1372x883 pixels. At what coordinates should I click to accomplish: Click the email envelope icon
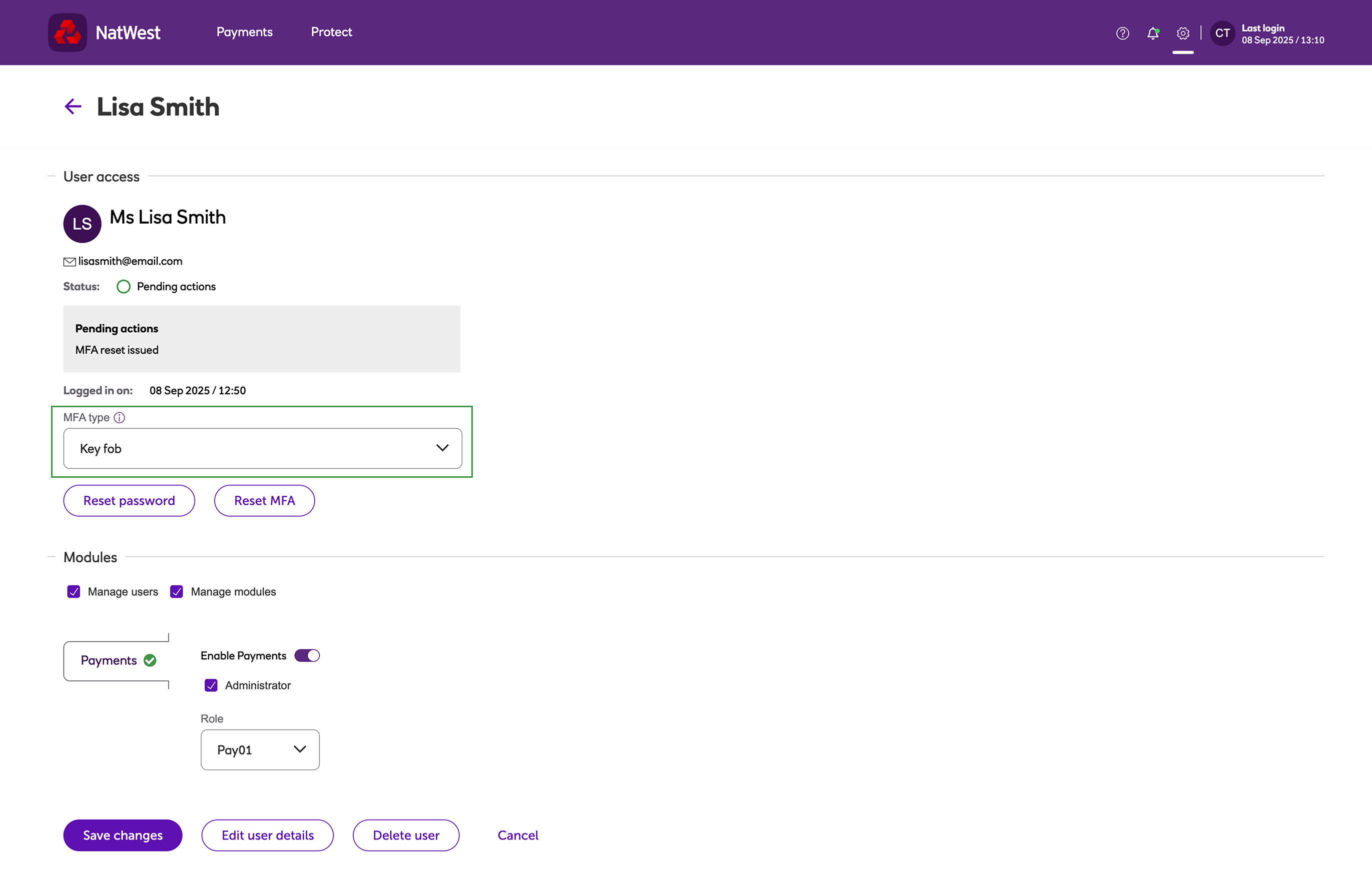click(70, 262)
